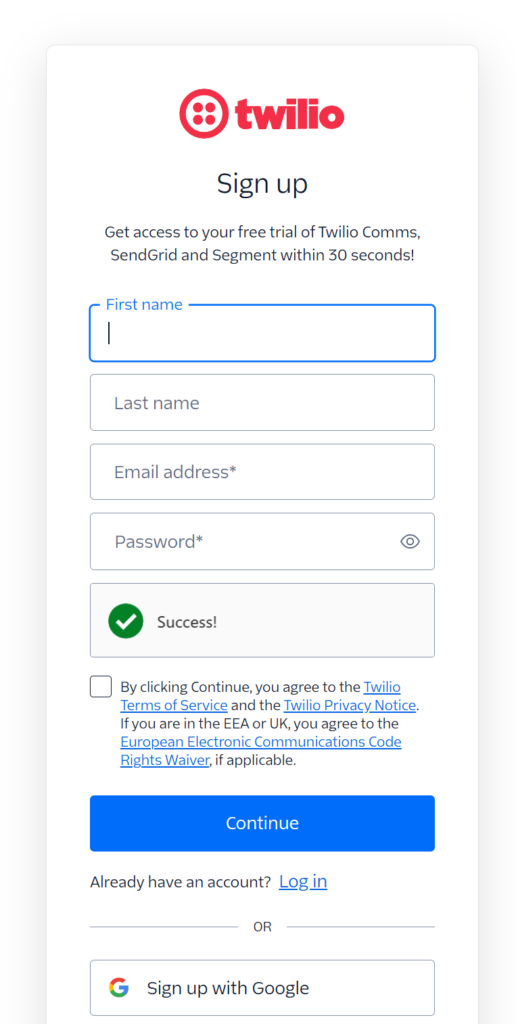The height and width of the screenshot is (1024, 516).
Task: Show password using the eye icon
Action: pos(410,541)
